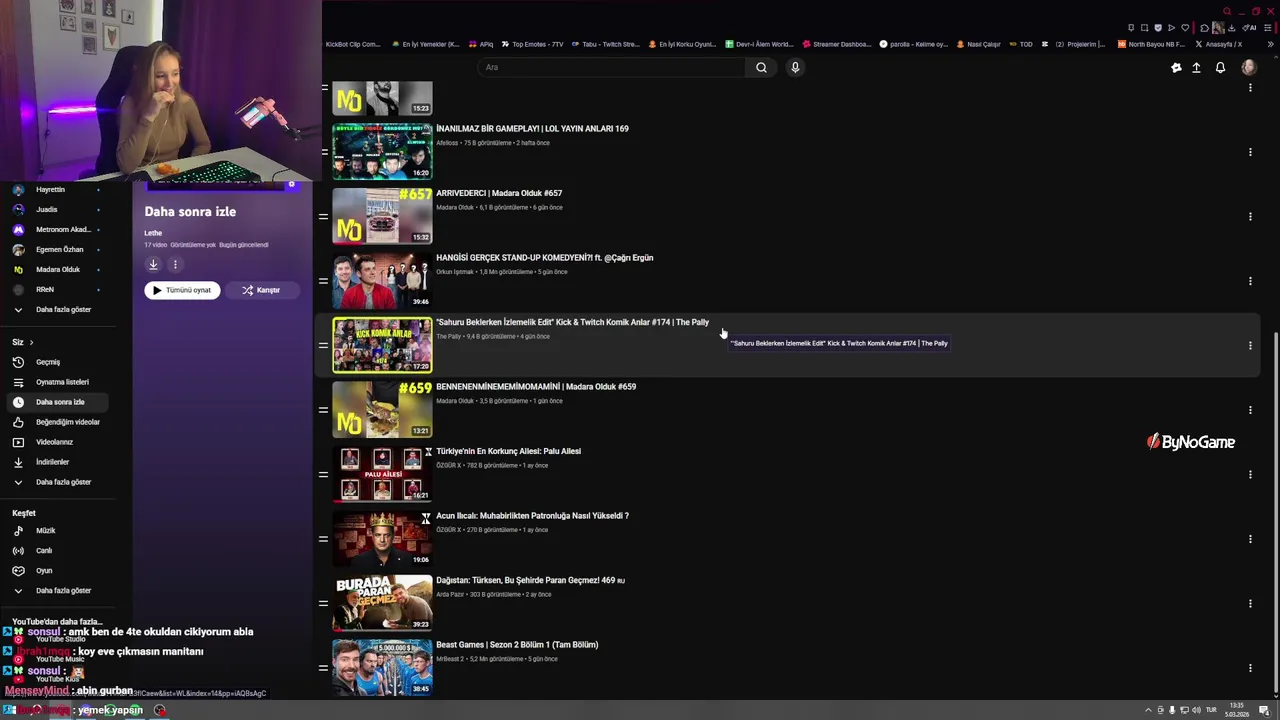The image size is (1280, 720).
Task: Open options menu for Beast Games video
Action: pyautogui.click(x=1250, y=668)
